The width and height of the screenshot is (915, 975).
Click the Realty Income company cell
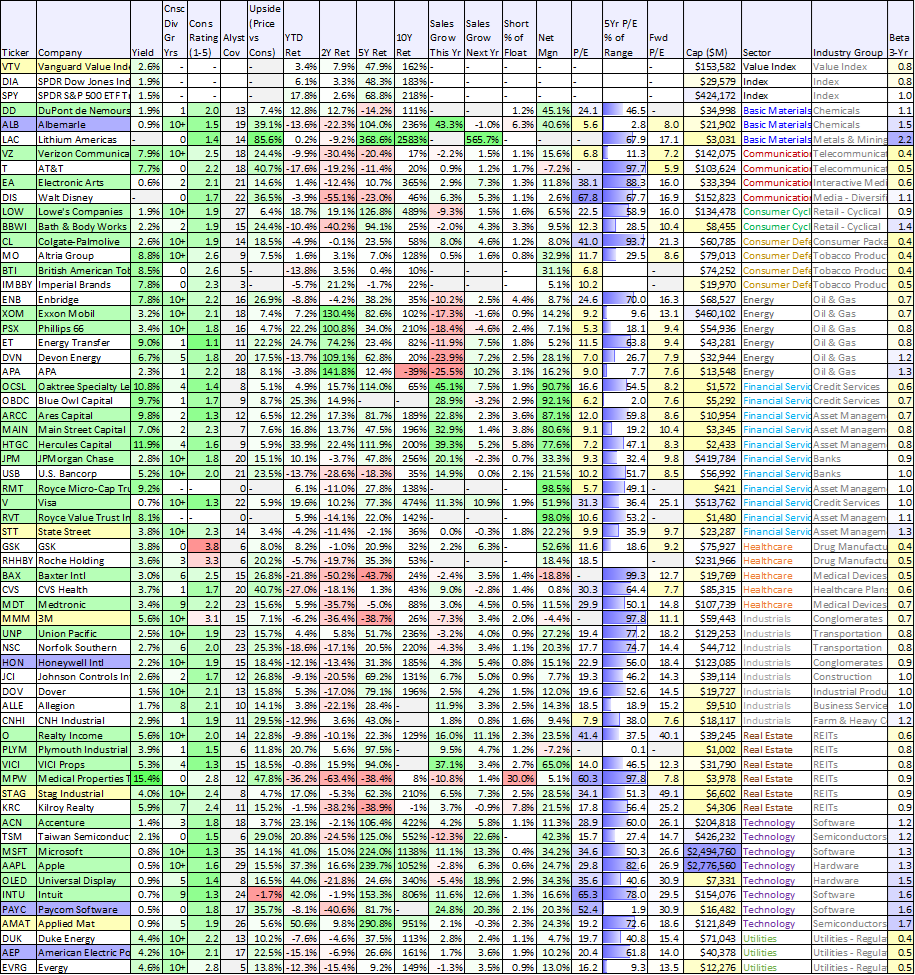(83, 735)
